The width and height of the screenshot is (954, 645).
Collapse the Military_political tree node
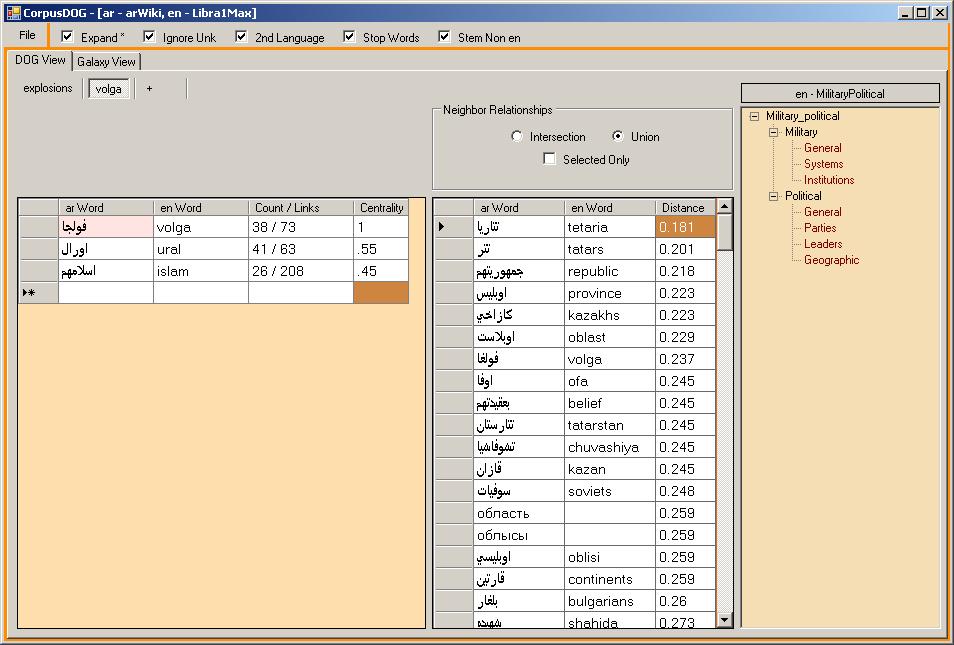pos(755,116)
